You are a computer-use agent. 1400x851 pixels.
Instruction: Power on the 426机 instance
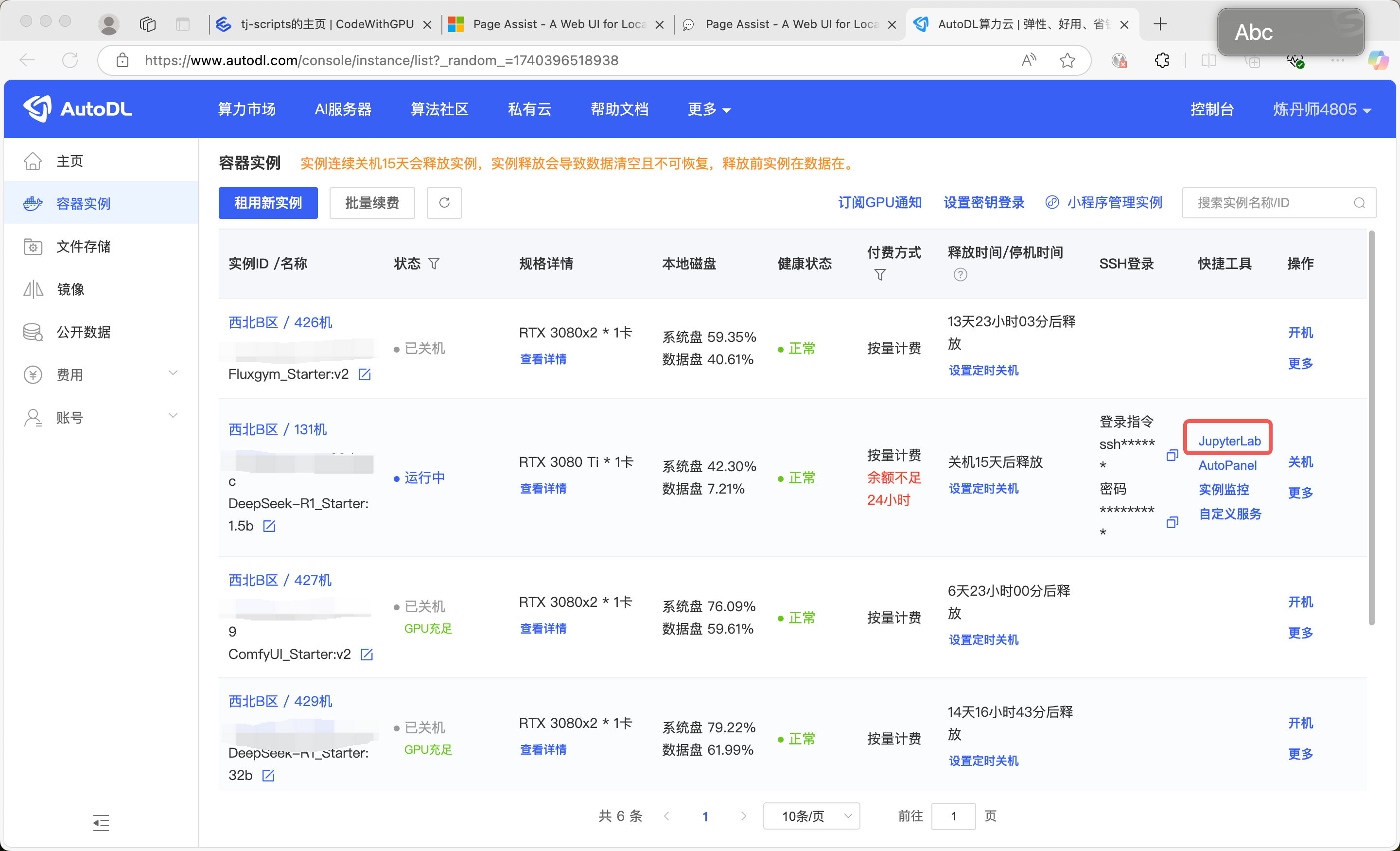[1300, 333]
